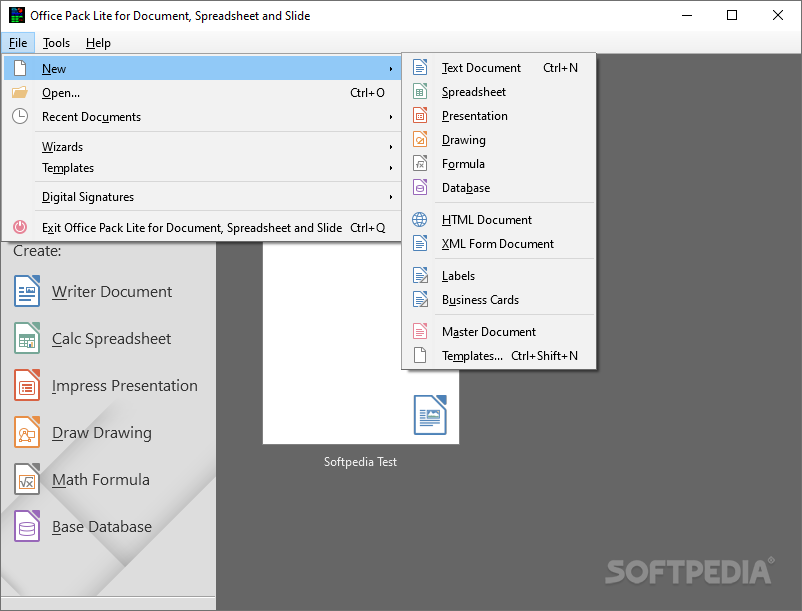Close the Office Pack Lite window

777,15
